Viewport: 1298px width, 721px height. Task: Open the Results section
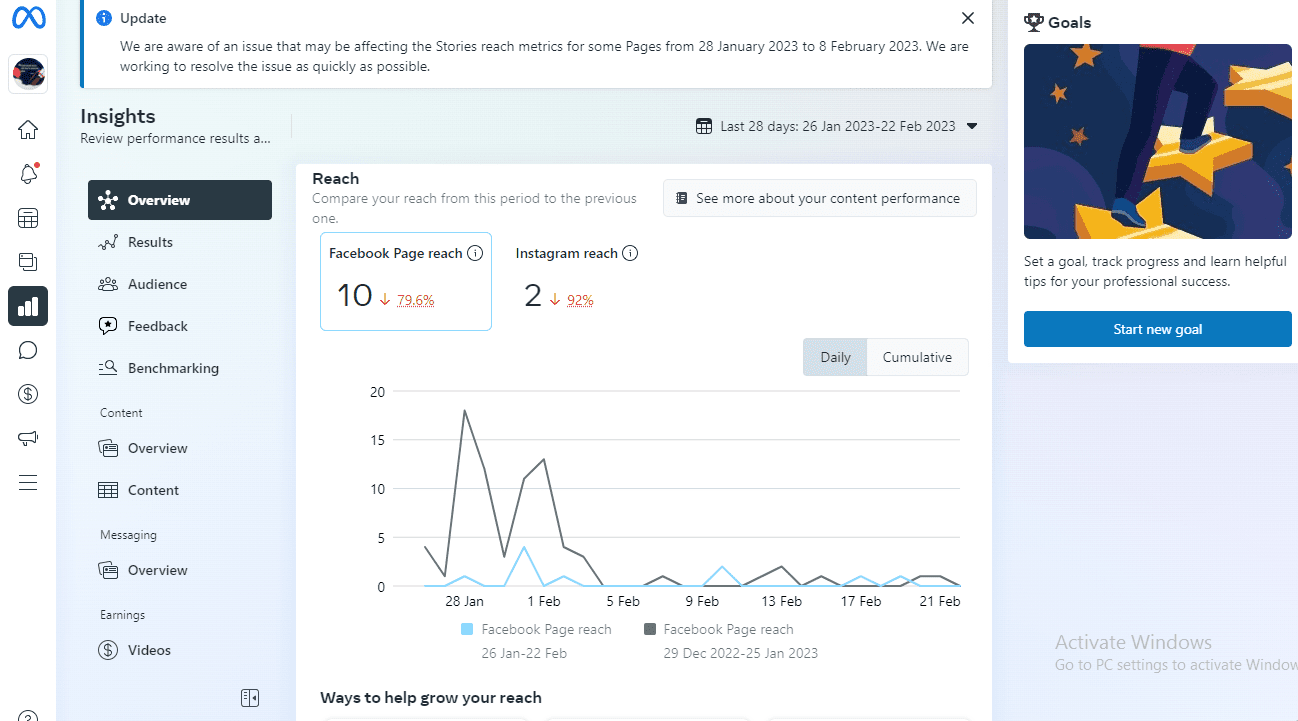pyautogui.click(x=180, y=242)
